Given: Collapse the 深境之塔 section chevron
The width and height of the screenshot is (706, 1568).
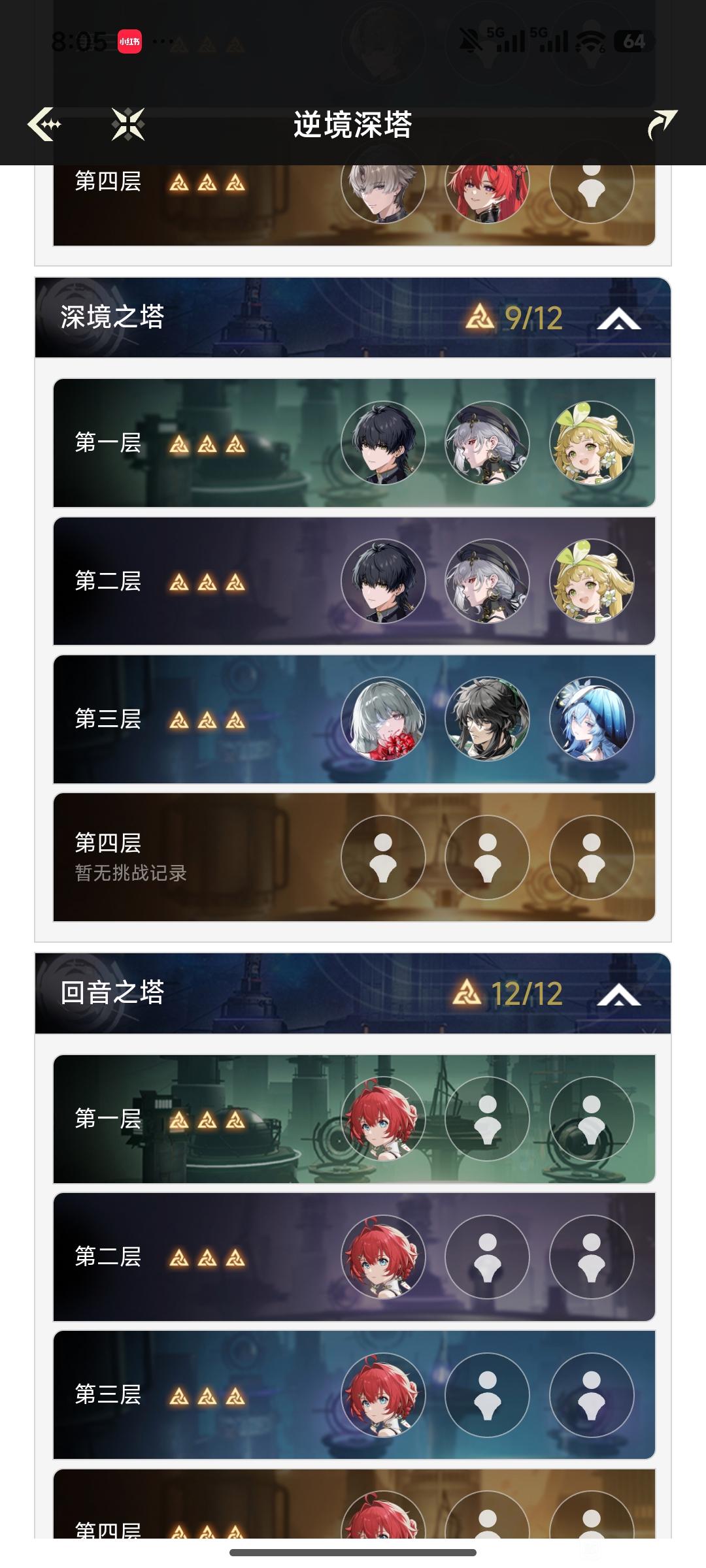Looking at the screenshot, I should (618, 318).
